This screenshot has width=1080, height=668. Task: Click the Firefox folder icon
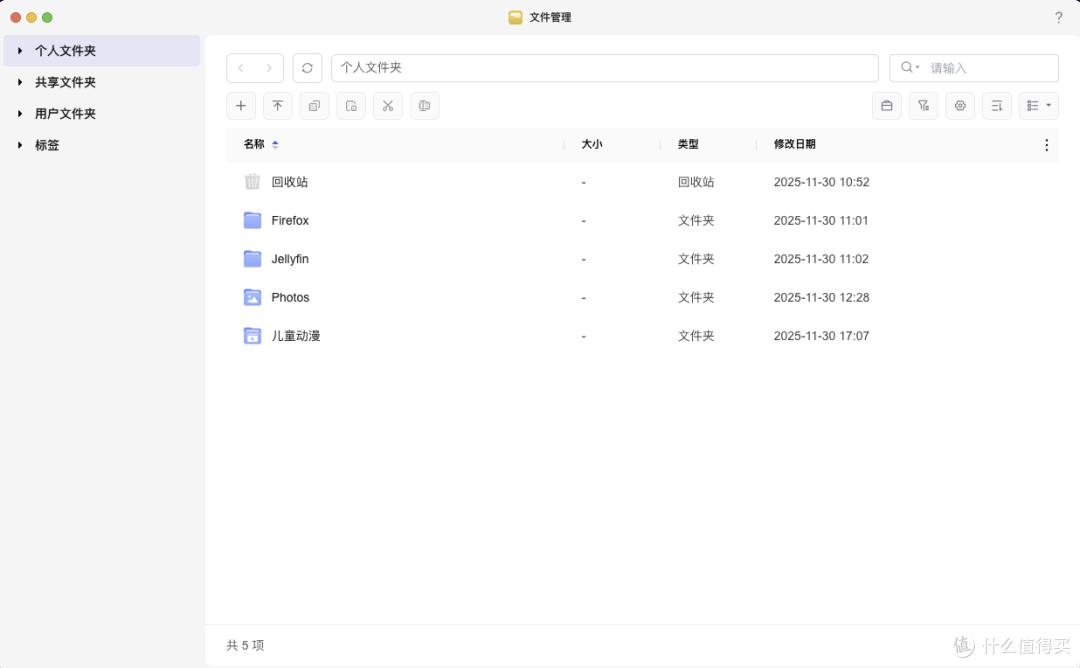(x=252, y=220)
